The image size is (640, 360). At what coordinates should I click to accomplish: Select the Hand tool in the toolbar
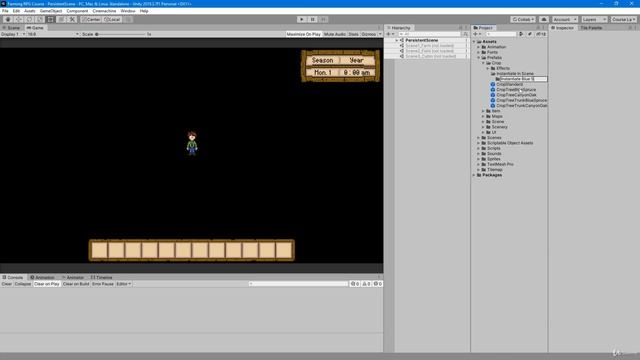coord(8,19)
